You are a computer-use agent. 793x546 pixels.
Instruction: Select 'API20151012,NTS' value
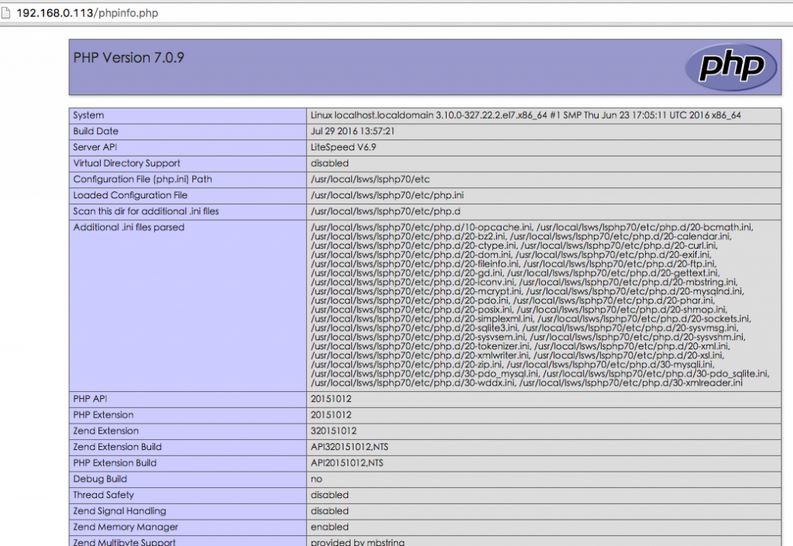tap(347, 463)
